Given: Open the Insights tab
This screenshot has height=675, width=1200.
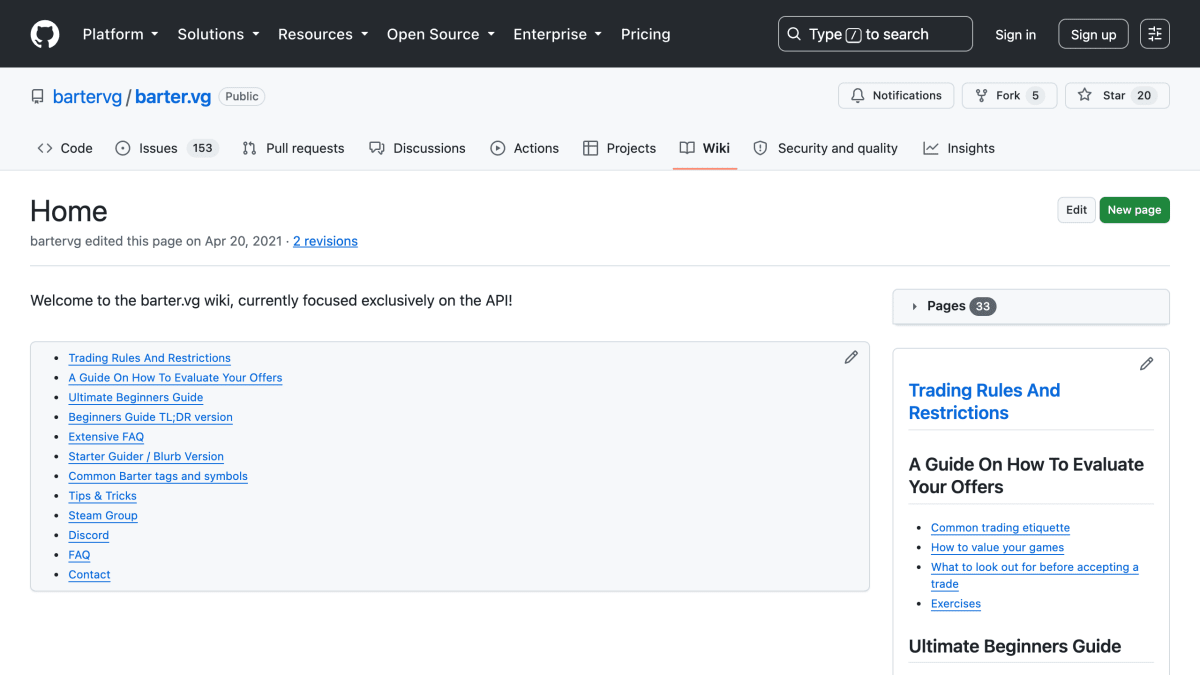Looking at the screenshot, I should pos(959,148).
